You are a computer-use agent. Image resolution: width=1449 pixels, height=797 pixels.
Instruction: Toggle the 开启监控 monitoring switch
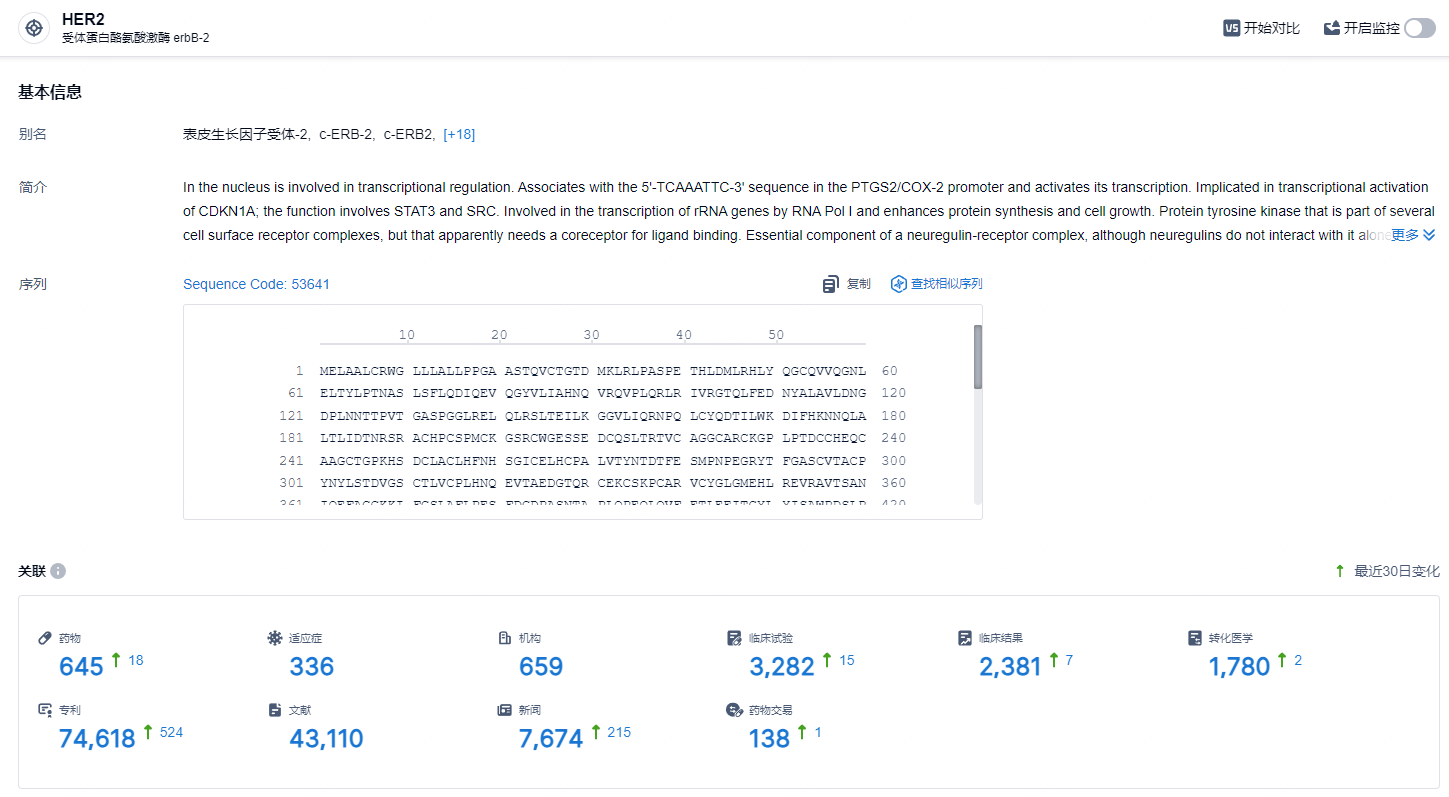pos(1419,28)
